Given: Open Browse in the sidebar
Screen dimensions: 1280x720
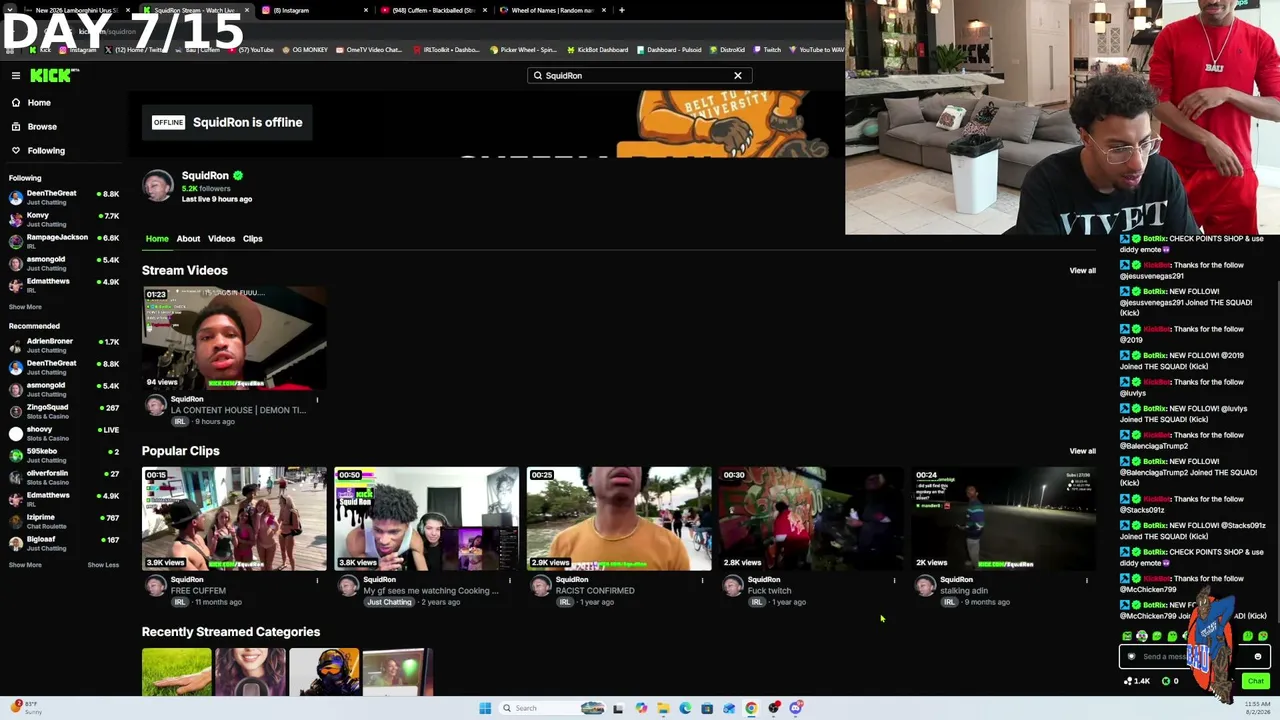Looking at the screenshot, I should [x=42, y=127].
